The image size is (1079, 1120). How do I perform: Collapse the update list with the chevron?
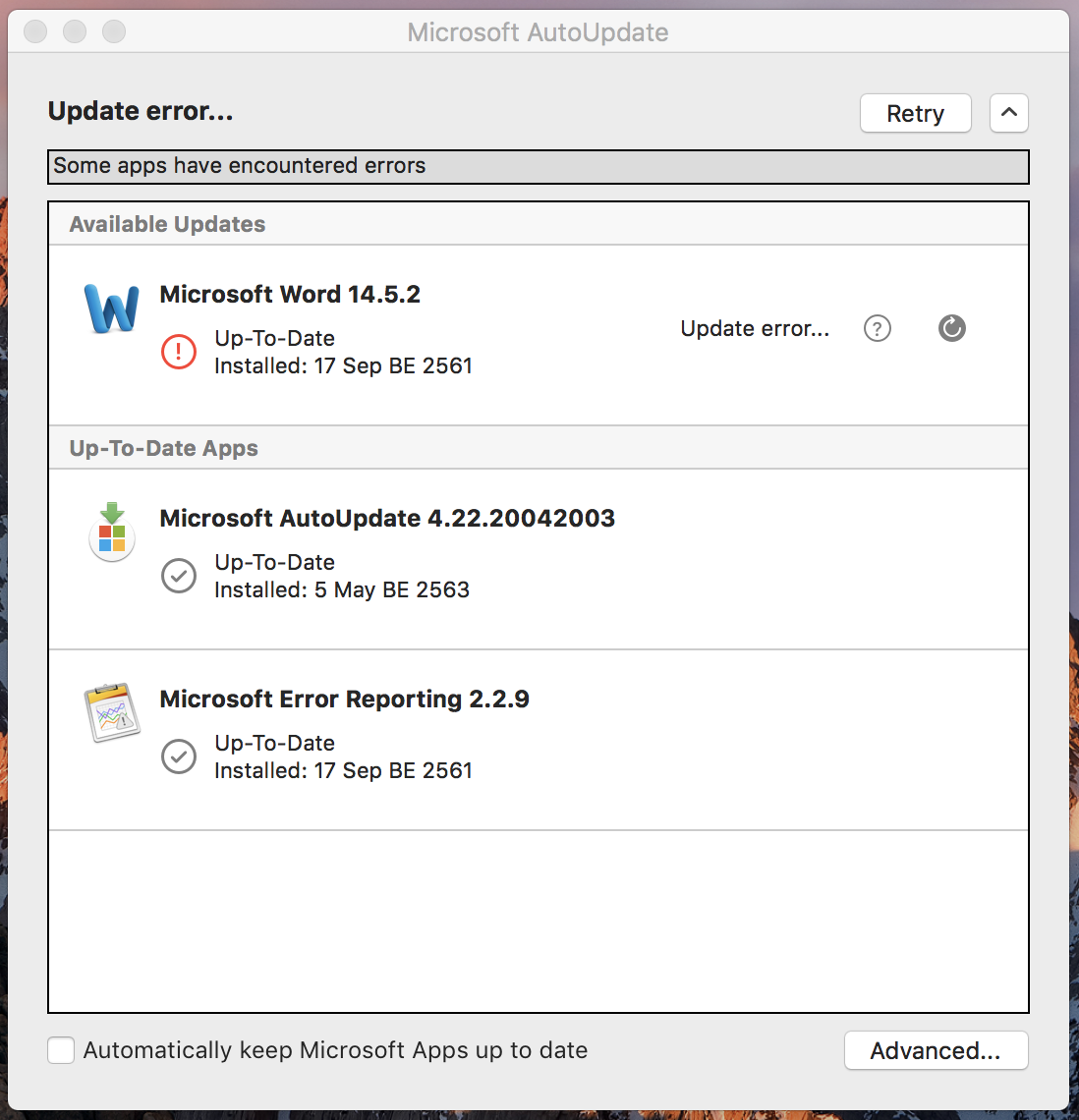[x=1009, y=113]
